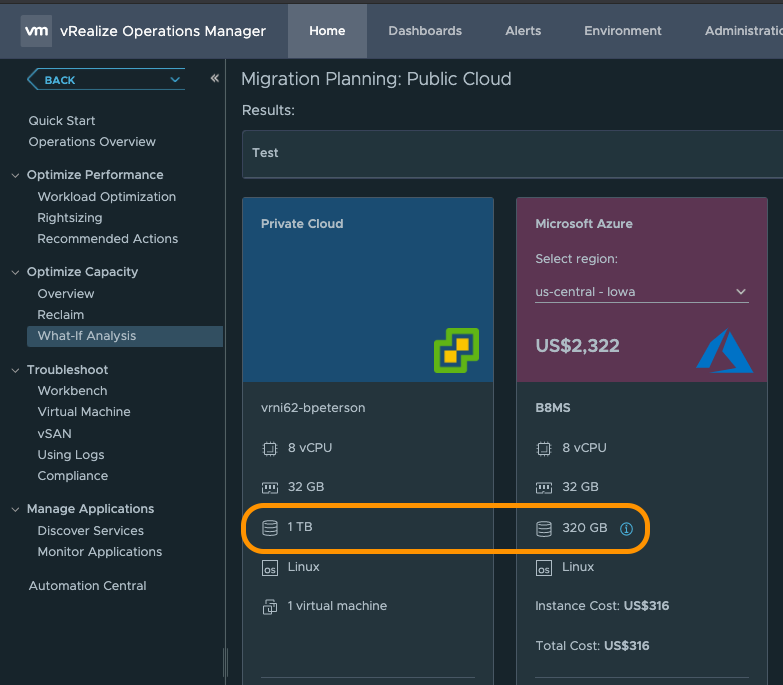The image size is (783, 685).
Task: Click the vrni62-bpeterson VM name
Action: tap(313, 408)
